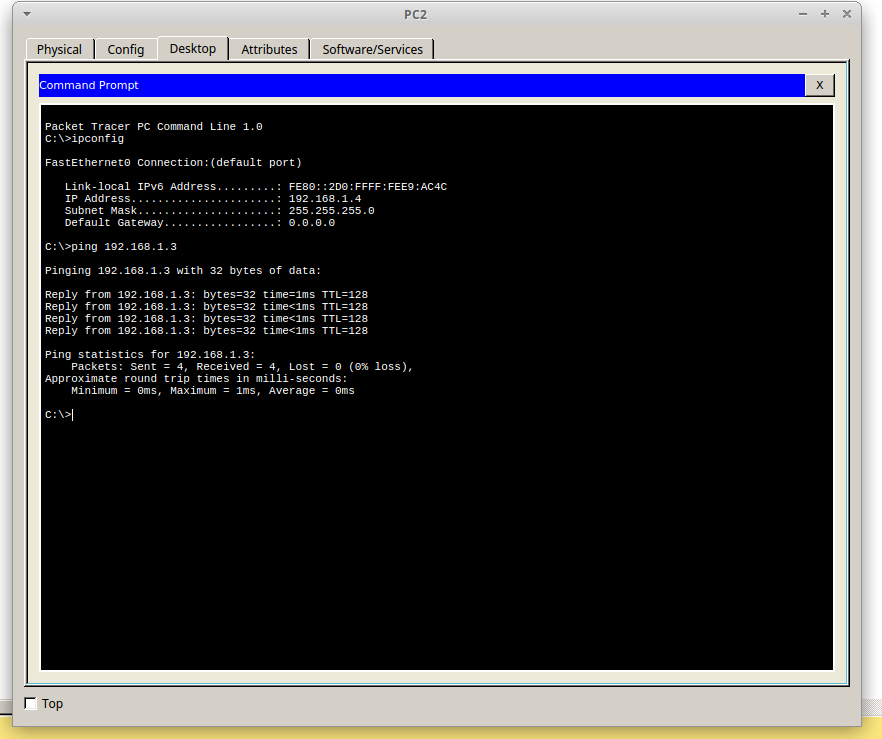Switch to Software/Services tab
The height and width of the screenshot is (739, 882).
coord(372,49)
